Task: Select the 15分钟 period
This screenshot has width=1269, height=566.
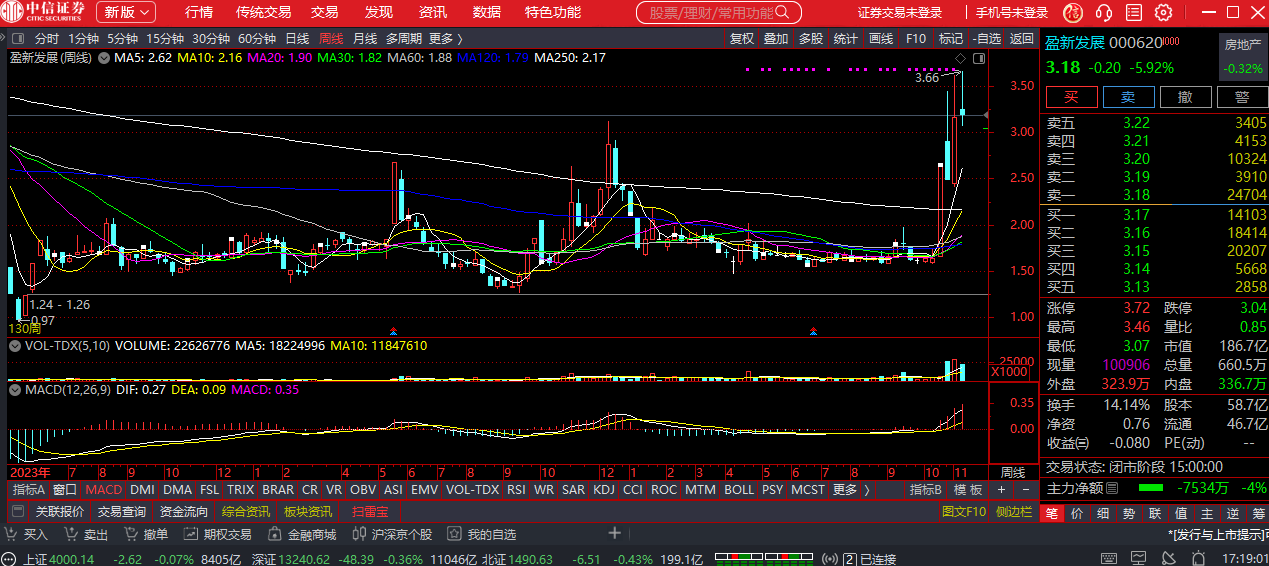Action: click(x=165, y=38)
